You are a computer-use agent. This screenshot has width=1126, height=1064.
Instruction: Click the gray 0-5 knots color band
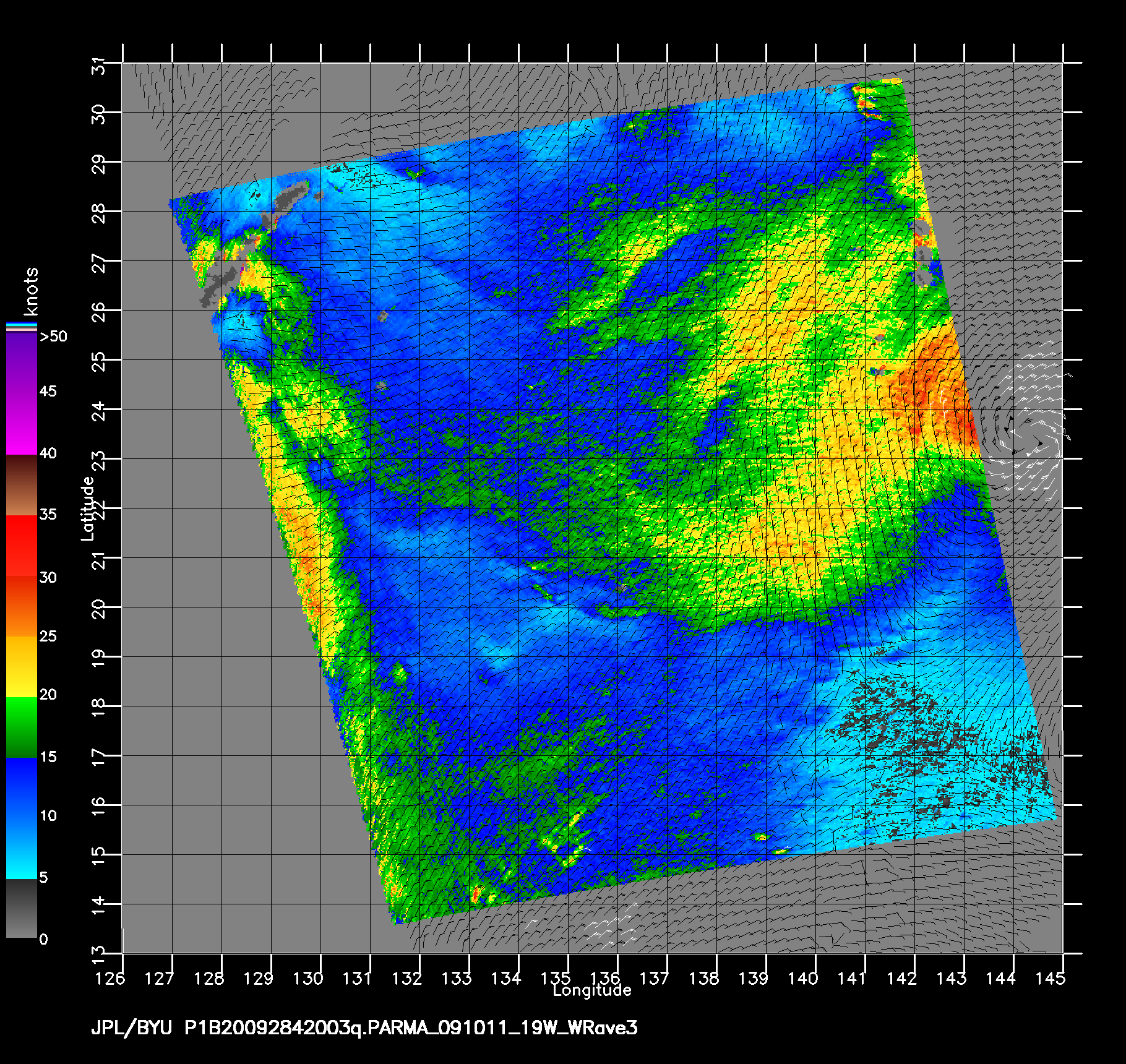coord(22,909)
